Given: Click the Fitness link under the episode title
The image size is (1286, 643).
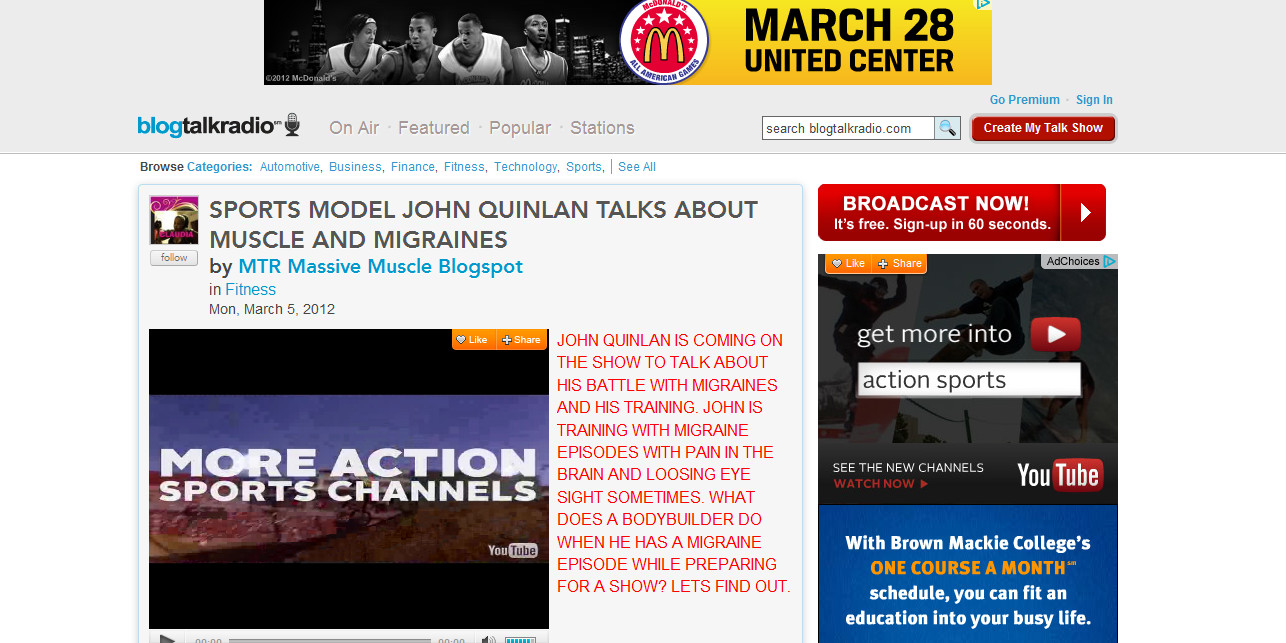Looking at the screenshot, I should pyautogui.click(x=250, y=289).
